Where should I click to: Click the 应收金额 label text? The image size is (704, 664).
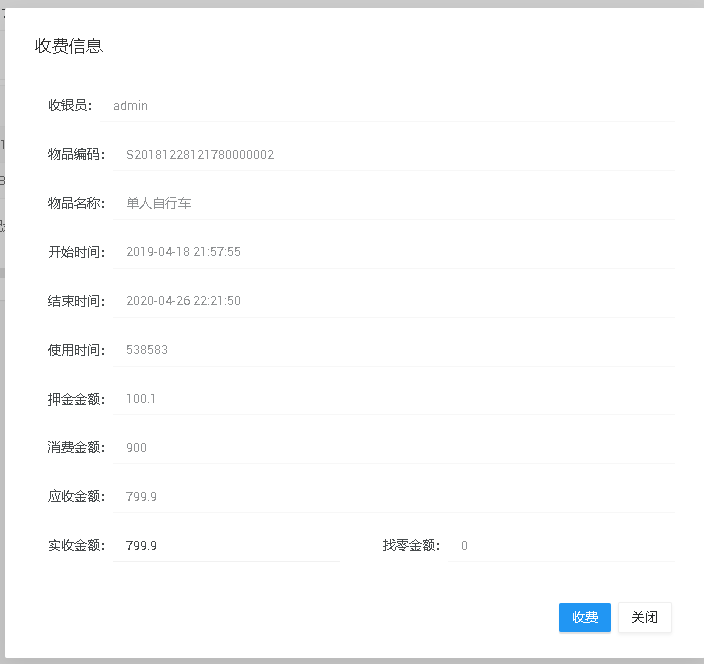pyautogui.click(x=76, y=497)
